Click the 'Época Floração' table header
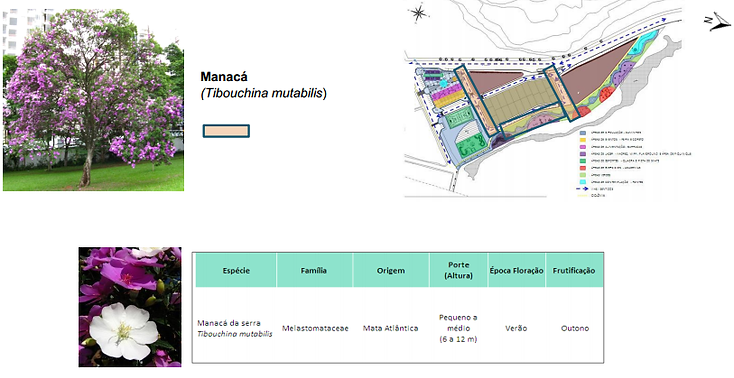 [x=516, y=271]
